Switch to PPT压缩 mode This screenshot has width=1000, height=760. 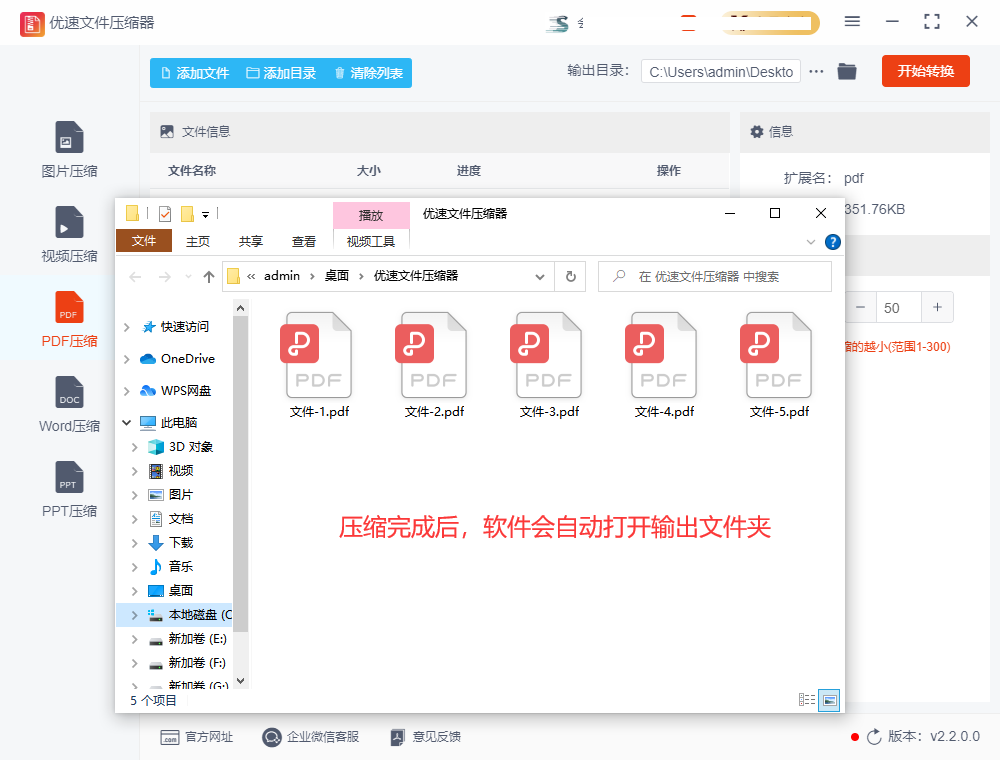coord(69,489)
